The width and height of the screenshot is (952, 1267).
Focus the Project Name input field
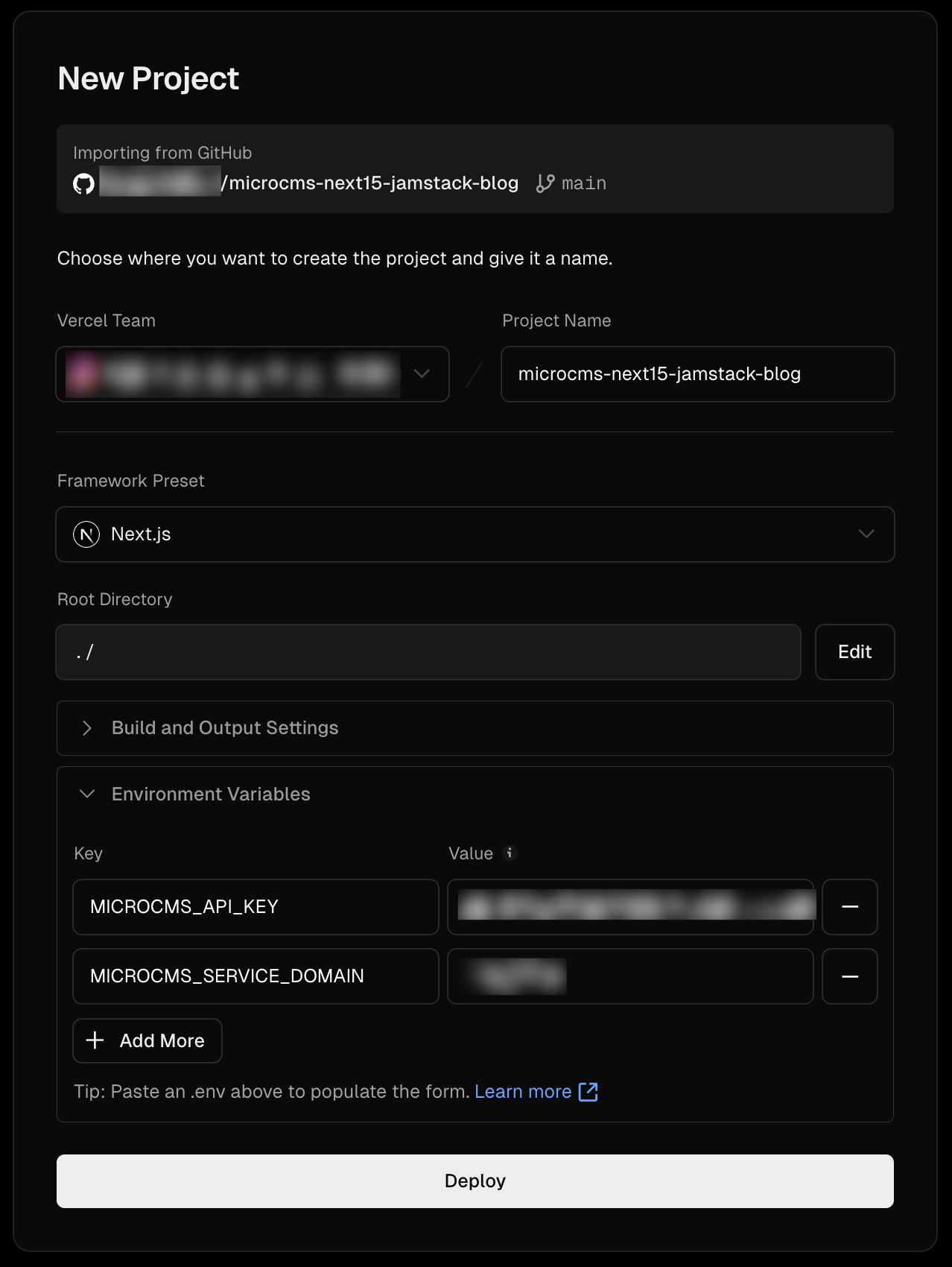(x=697, y=374)
